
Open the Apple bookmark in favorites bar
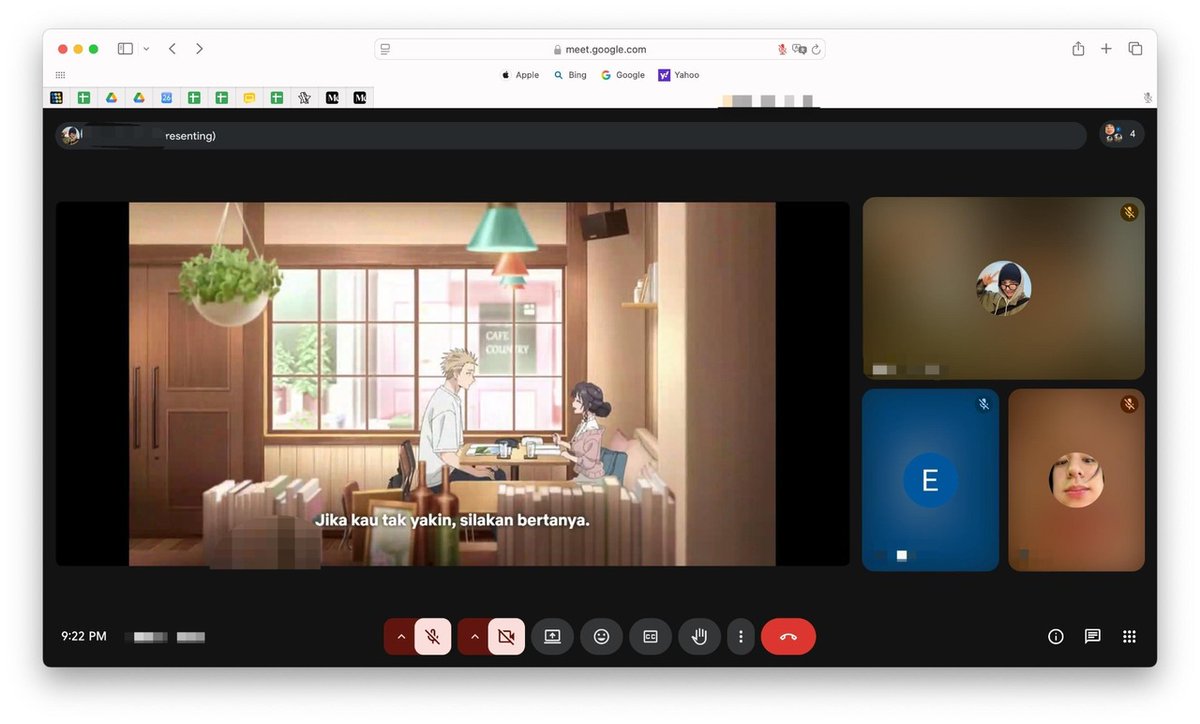pyautogui.click(x=520, y=75)
